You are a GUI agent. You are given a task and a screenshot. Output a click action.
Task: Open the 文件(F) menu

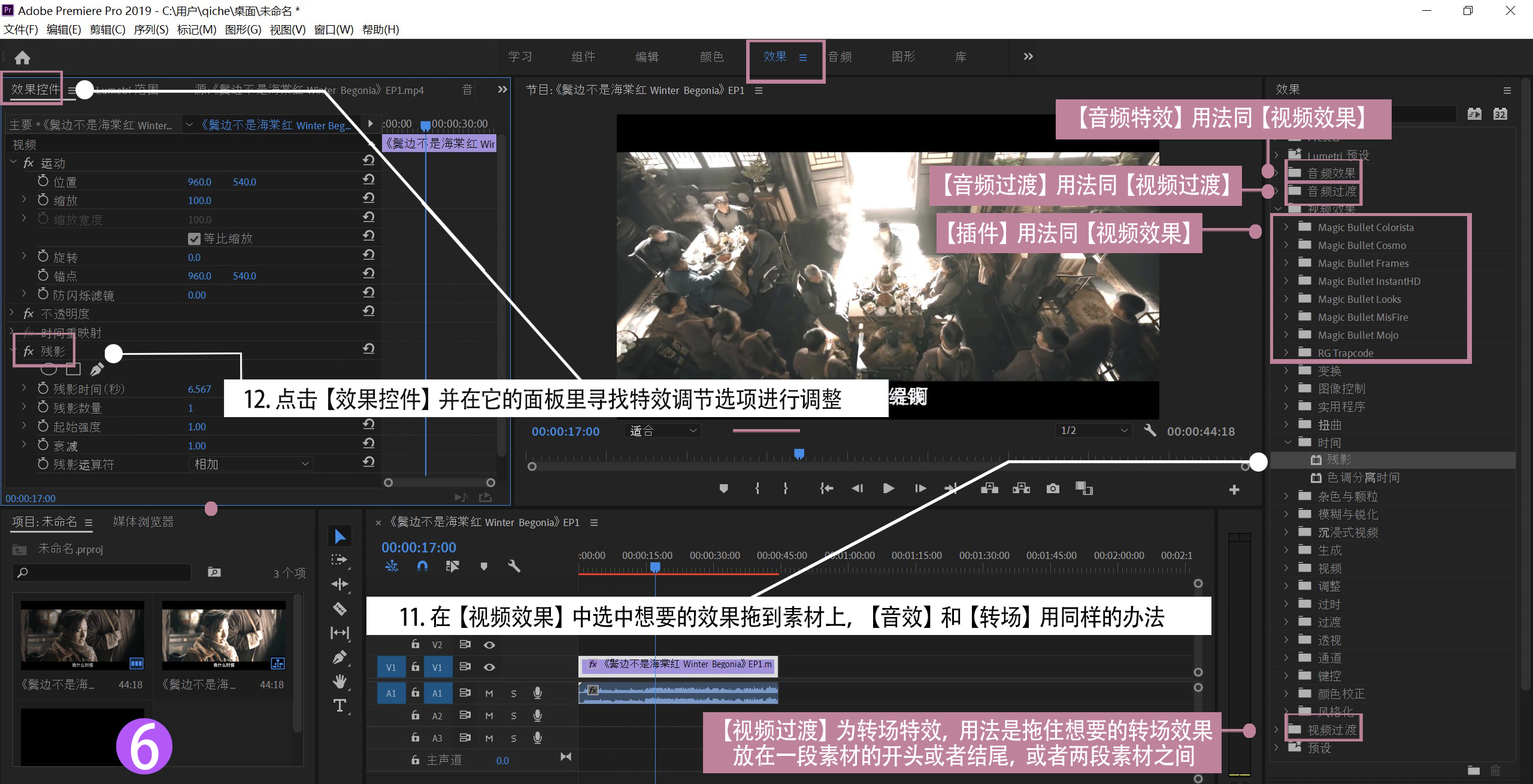click(x=21, y=29)
